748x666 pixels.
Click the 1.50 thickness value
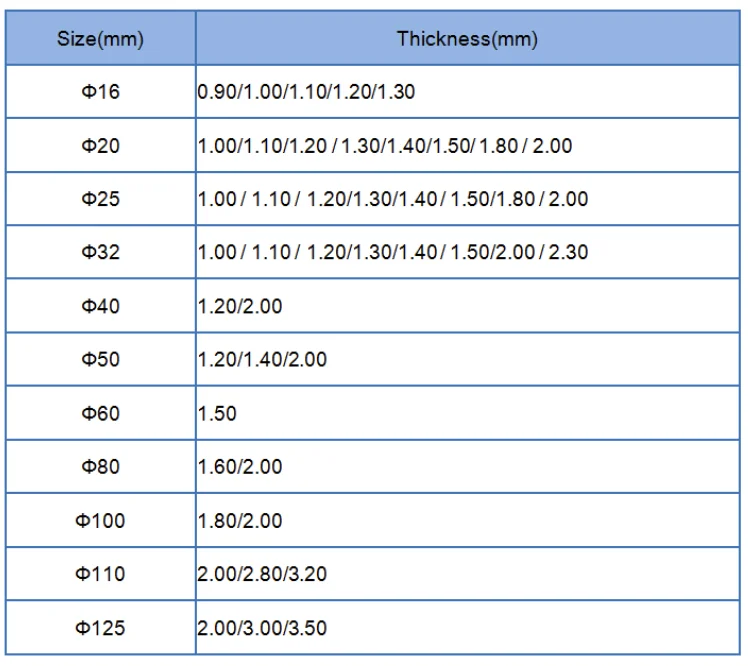[217, 413]
